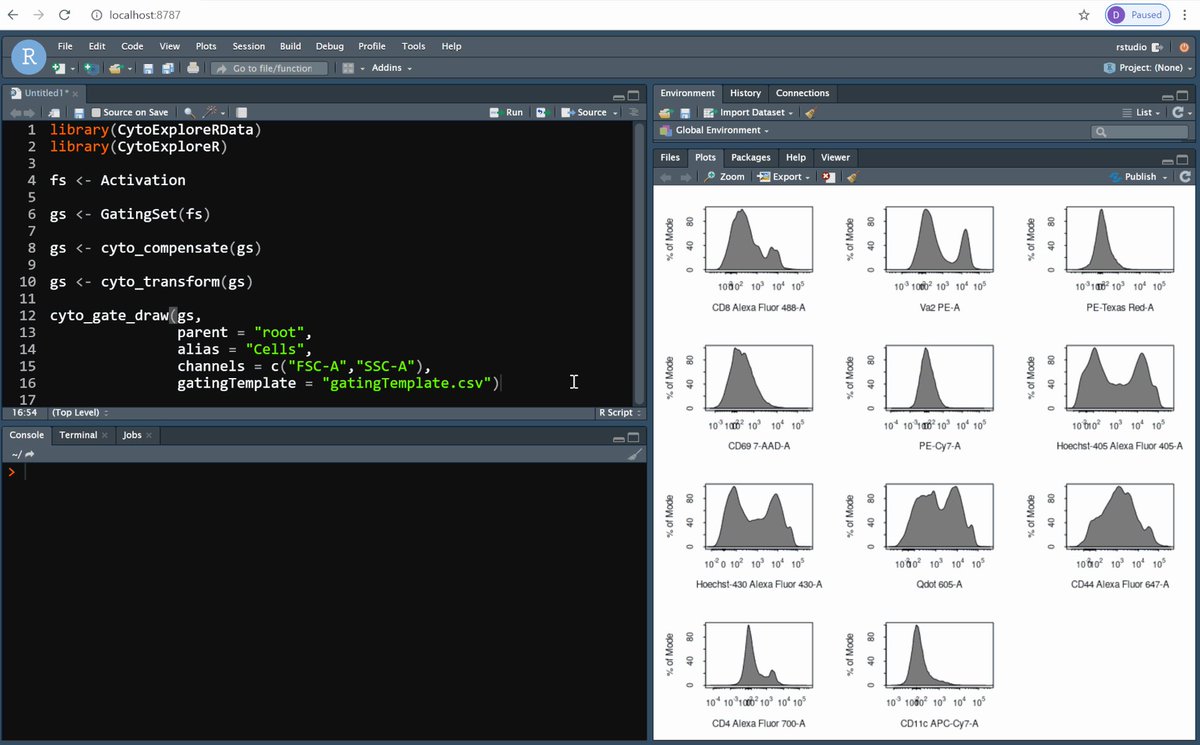The height and width of the screenshot is (745, 1200).
Task: Toggle the Source on Save checkbox
Action: coord(95,113)
